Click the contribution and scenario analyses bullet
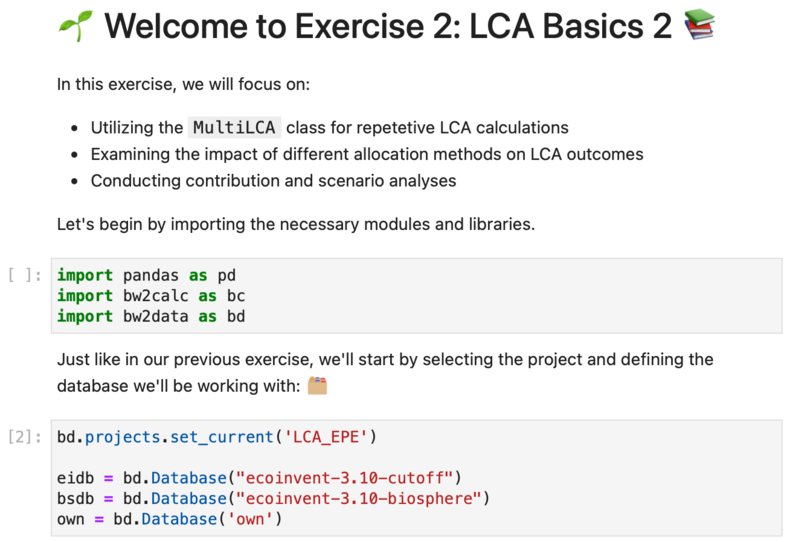Screen dimensions: 790x542 click(274, 181)
